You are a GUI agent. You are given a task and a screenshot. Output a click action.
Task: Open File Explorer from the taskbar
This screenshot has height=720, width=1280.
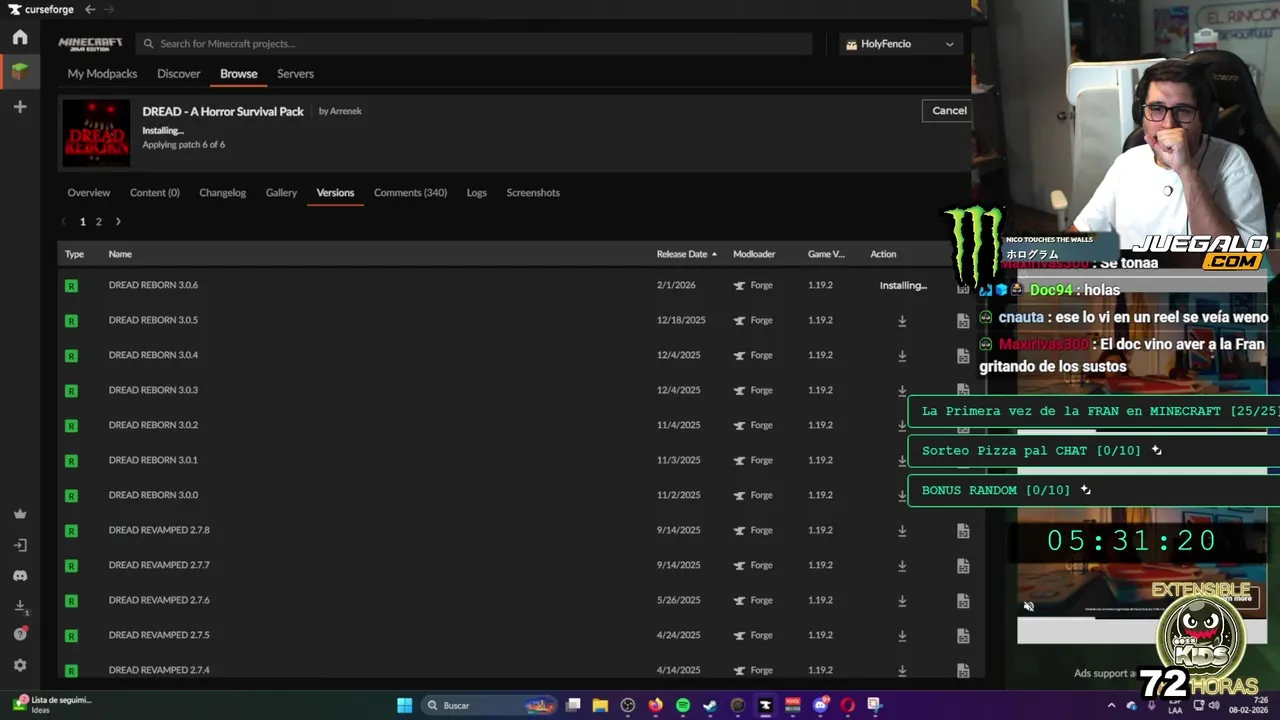(x=600, y=705)
